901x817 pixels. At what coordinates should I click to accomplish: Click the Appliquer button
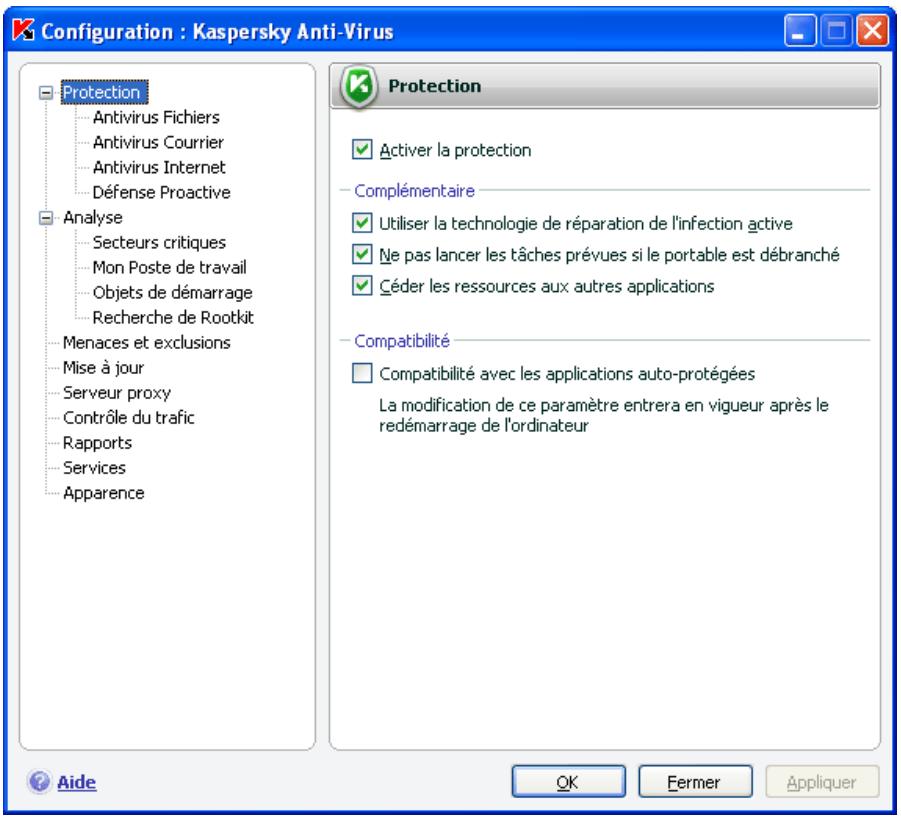point(822,781)
